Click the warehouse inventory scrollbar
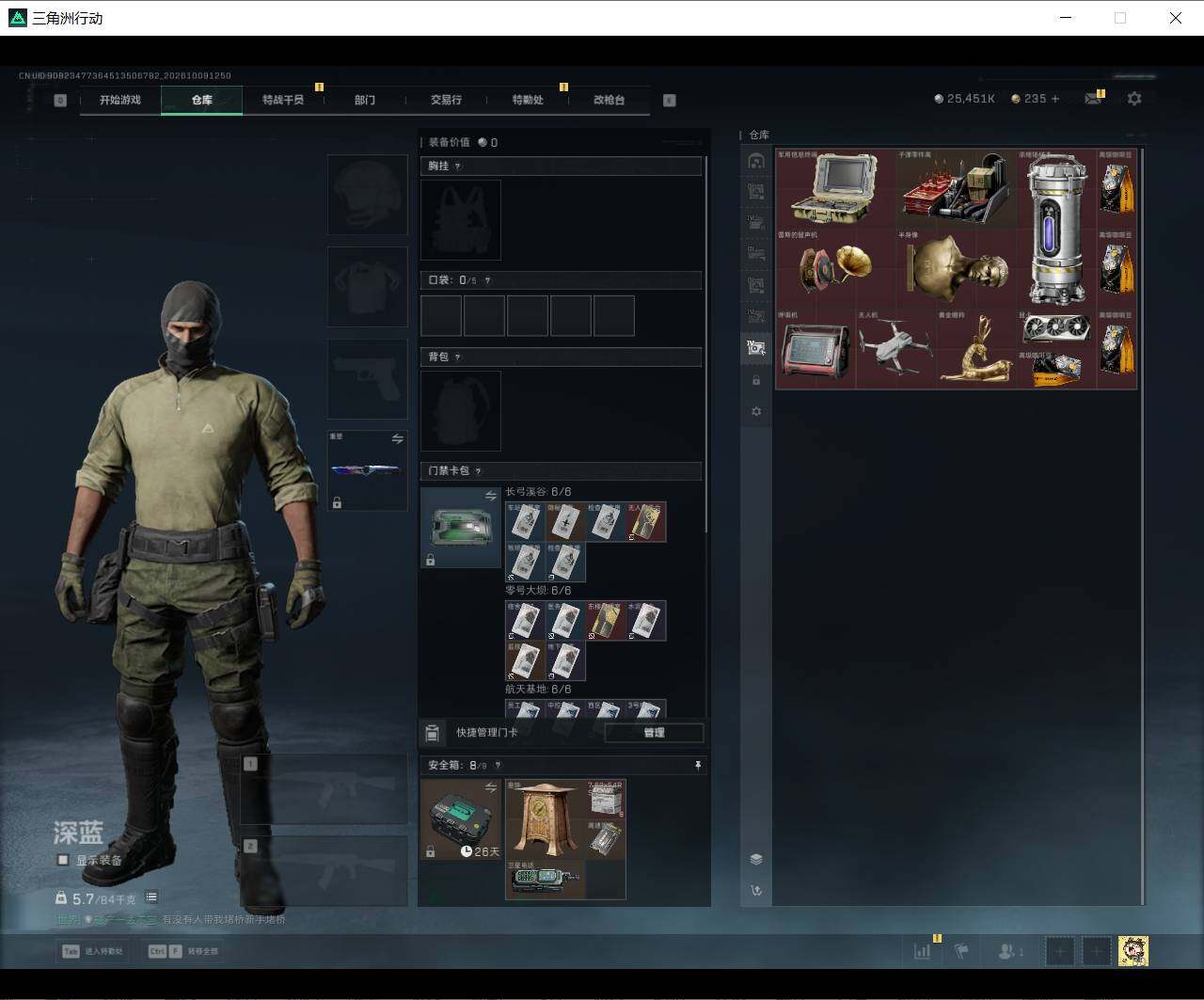 [x=1143, y=527]
